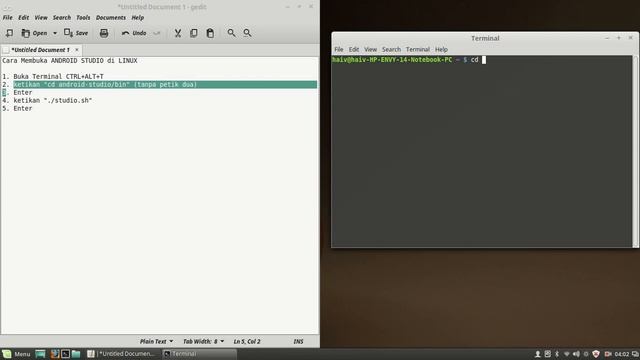Close the Untitled Document 1 tab
The height and width of the screenshot is (360, 640).
[77, 50]
